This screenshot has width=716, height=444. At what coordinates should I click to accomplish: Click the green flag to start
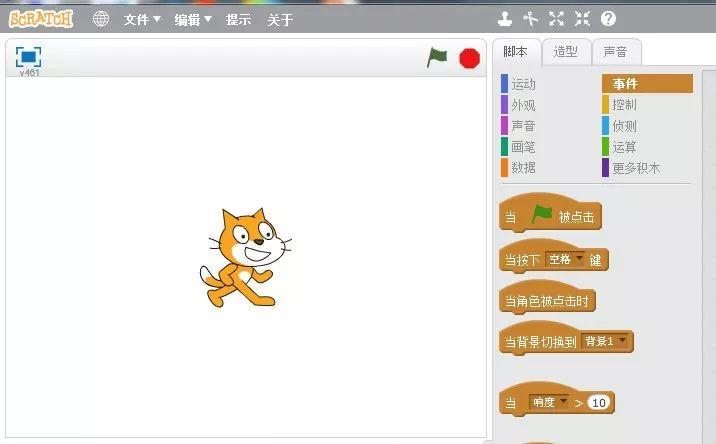[x=437, y=58]
